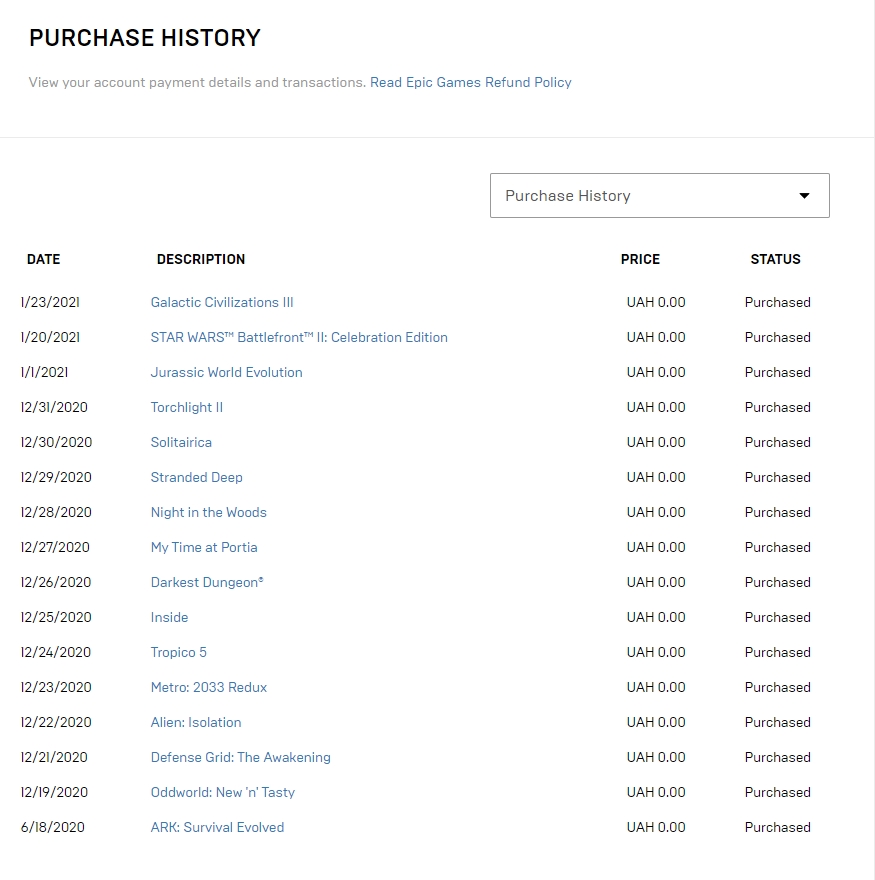Open STAR WARS Battlefront II Celebration Edition

pos(299,337)
